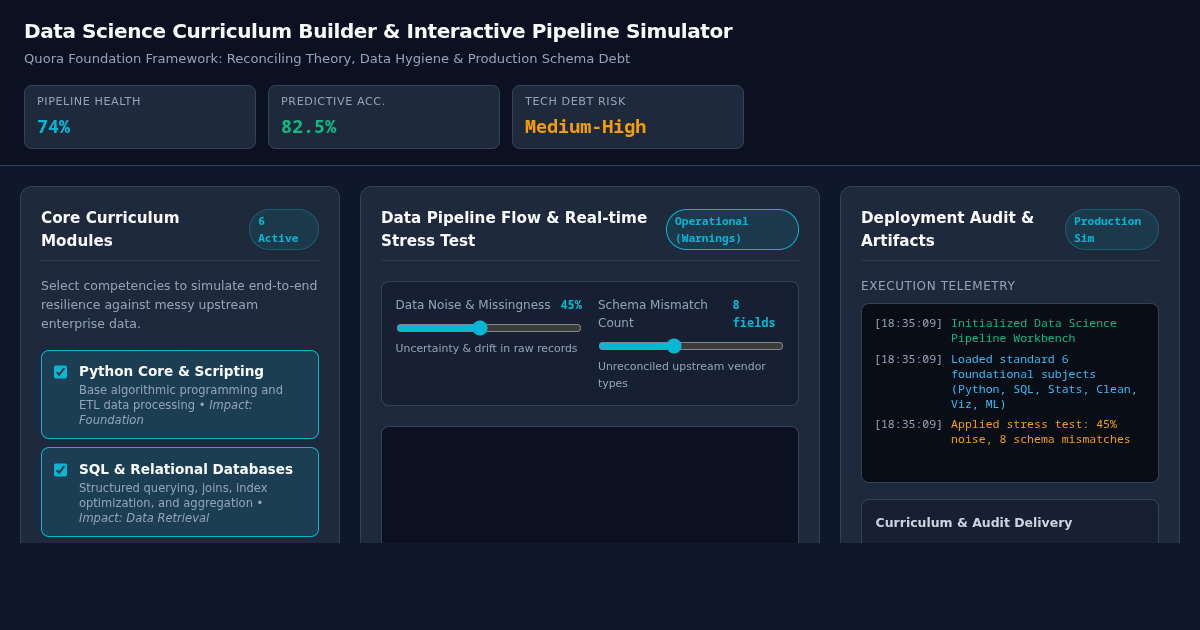This screenshot has height=630, width=1200.
Task: Click the Pipeline Health 74% card
Action: 140,117
